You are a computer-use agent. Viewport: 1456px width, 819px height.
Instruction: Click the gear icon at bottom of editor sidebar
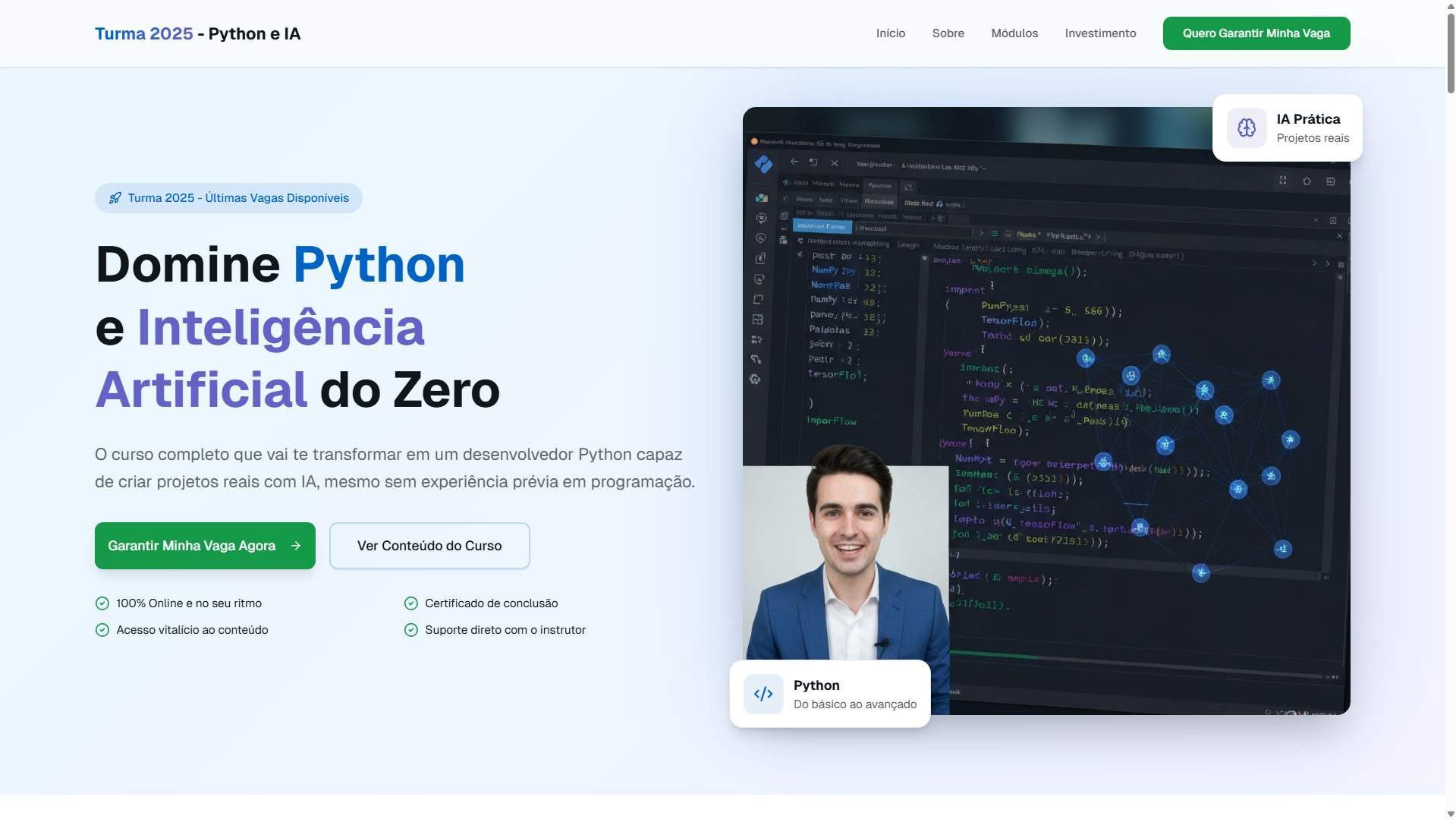tap(756, 380)
